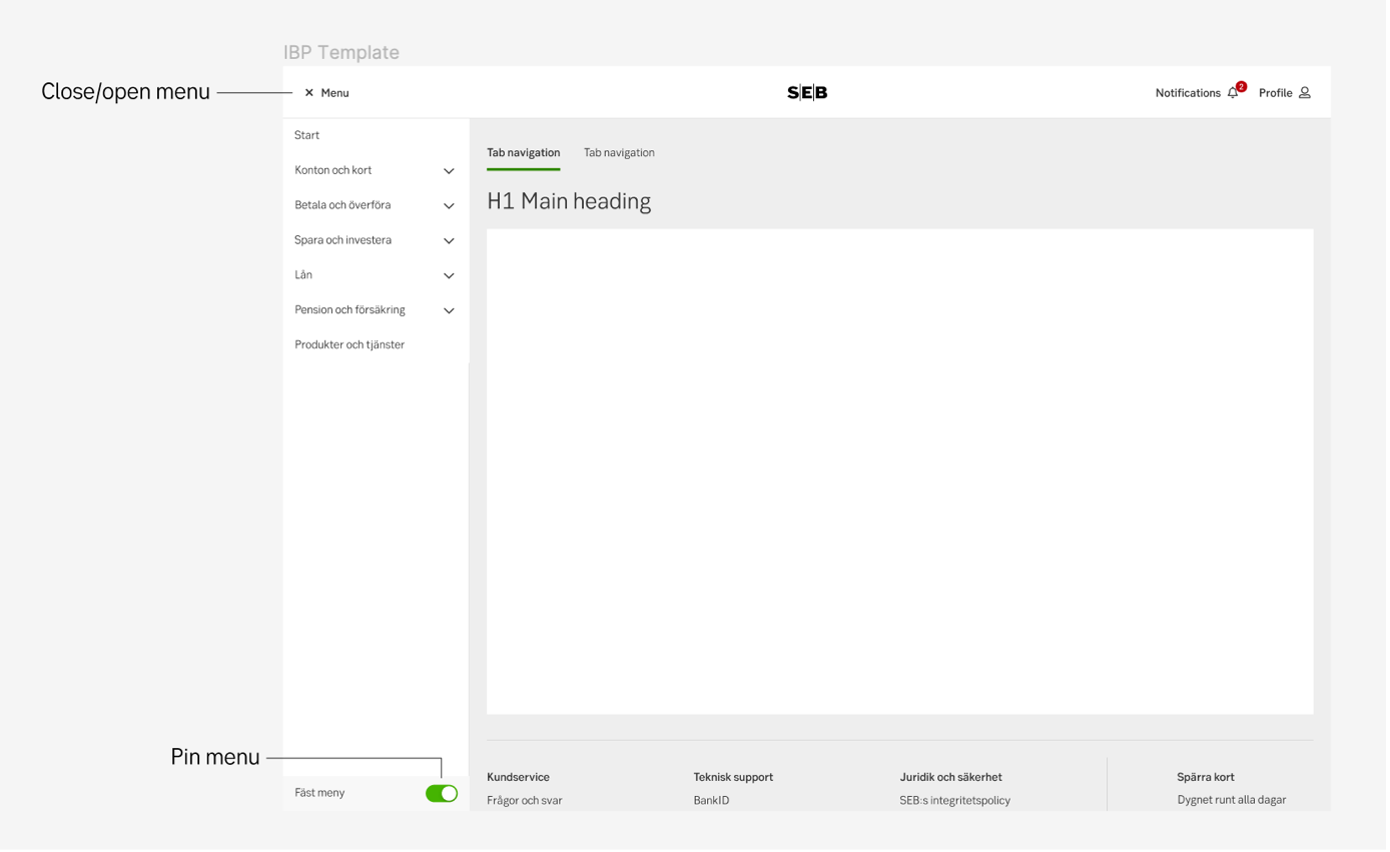Open SEB:s integritetspolicy link
This screenshot has width=1390, height=852.
point(955,800)
